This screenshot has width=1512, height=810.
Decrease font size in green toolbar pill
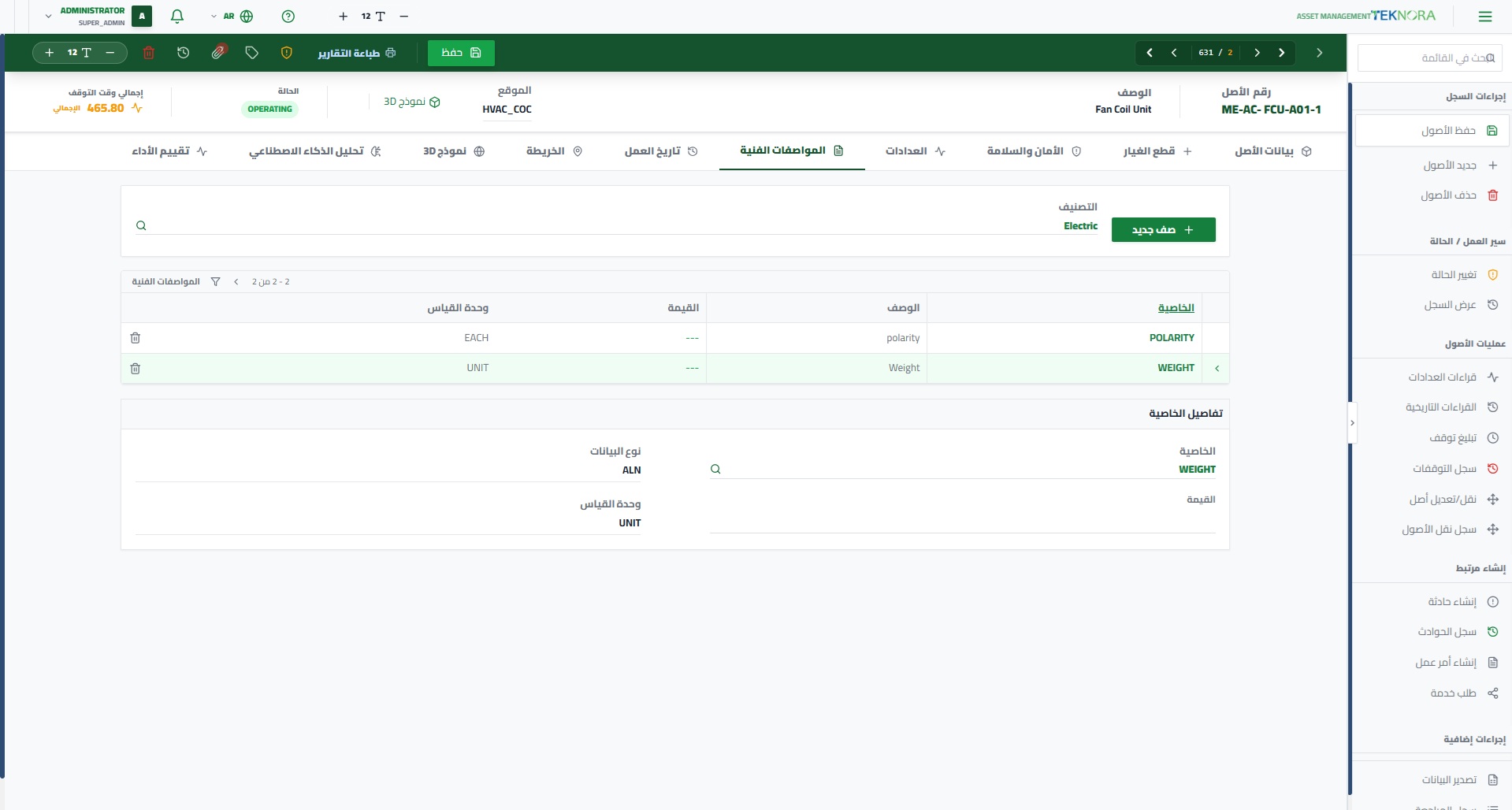coord(110,53)
